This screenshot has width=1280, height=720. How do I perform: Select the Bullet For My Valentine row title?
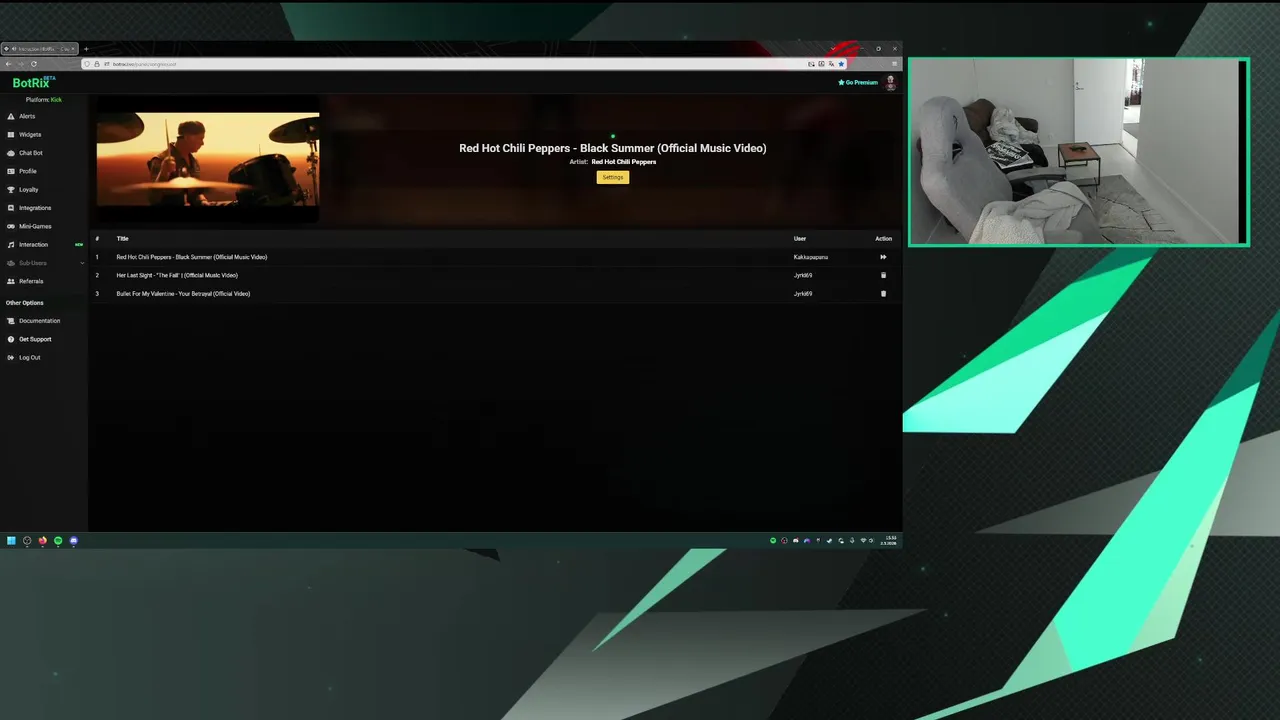coord(183,294)
